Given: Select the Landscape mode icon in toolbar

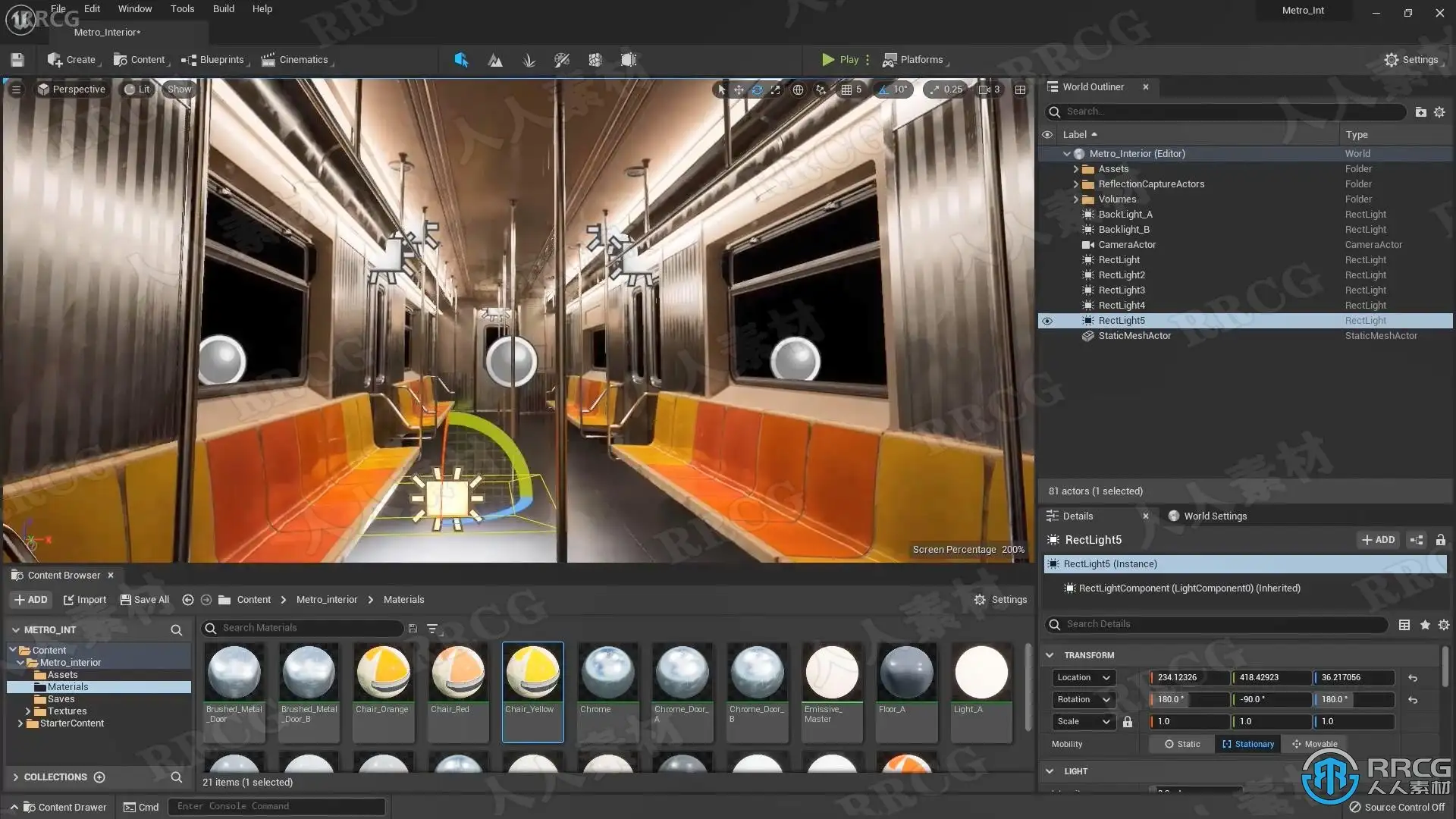Looking at the screenshot, I should (495, 60).
